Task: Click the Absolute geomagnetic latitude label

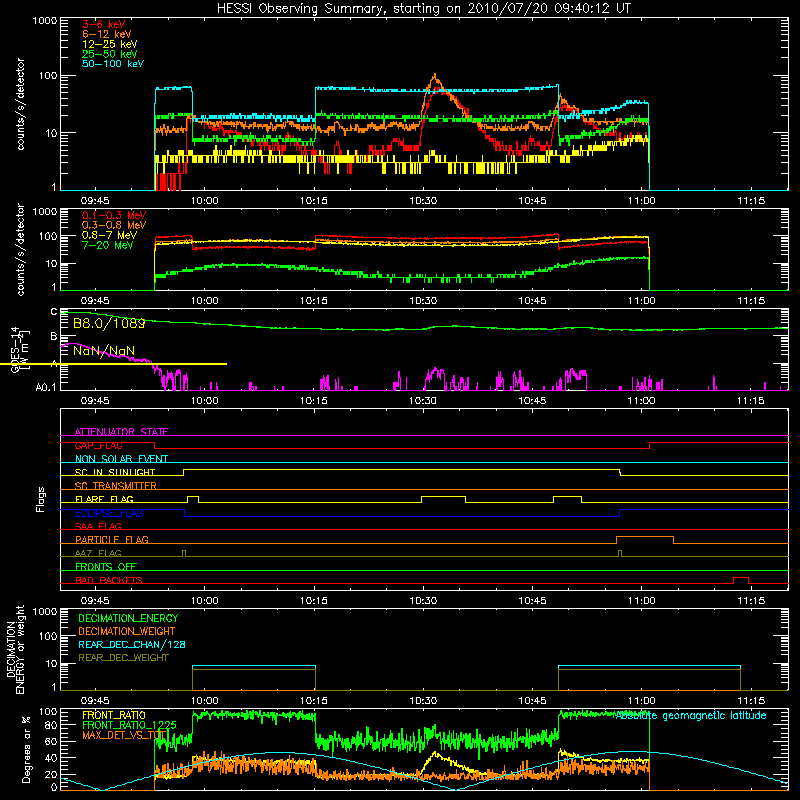Action: (x=691, y=716)
